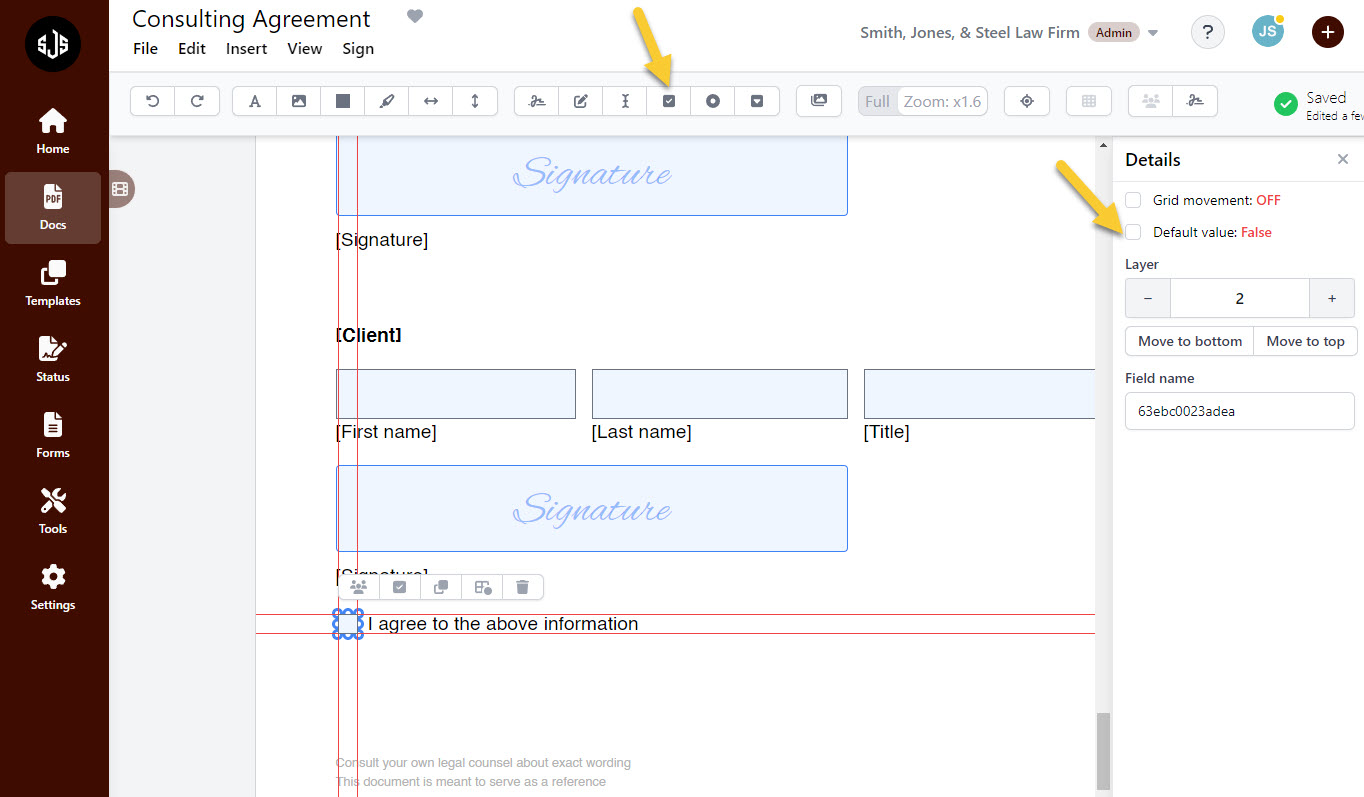Image resolution: width=1364 pixels, height=797 pixels.
Task: Open Status page in sidebar
Action: click(53, 360)
